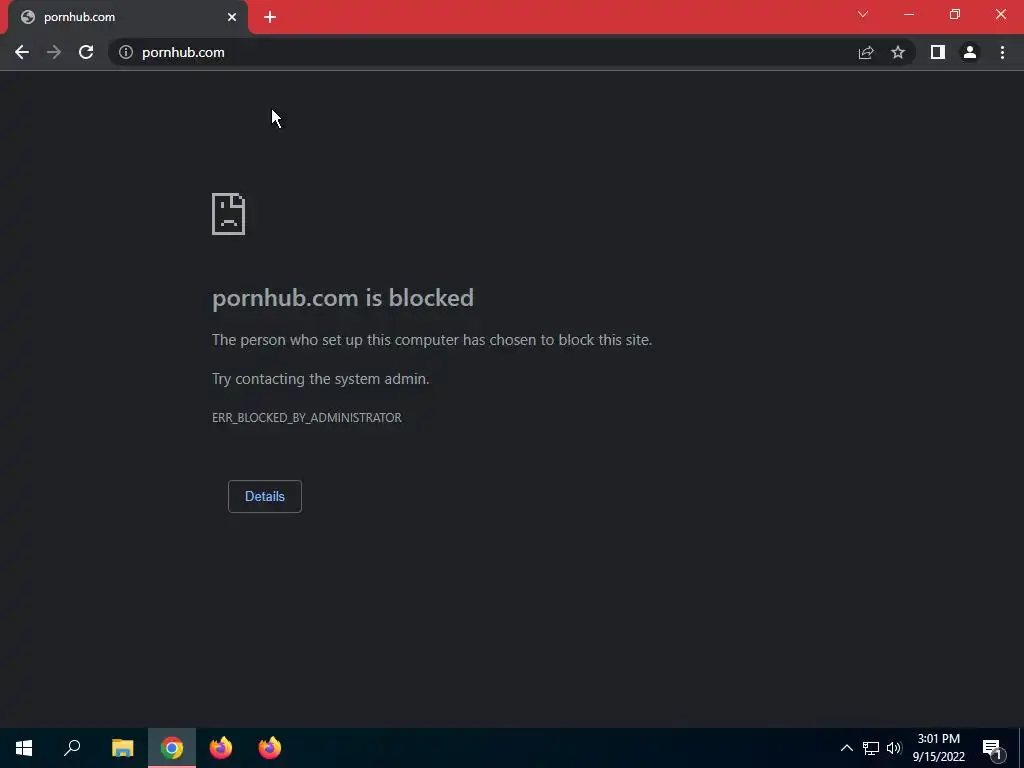1024x768 pixels.
Task: Select the ERR_BLOCKED_BY_ADMINISTRATOR error text
Action: tap(307, 417)
